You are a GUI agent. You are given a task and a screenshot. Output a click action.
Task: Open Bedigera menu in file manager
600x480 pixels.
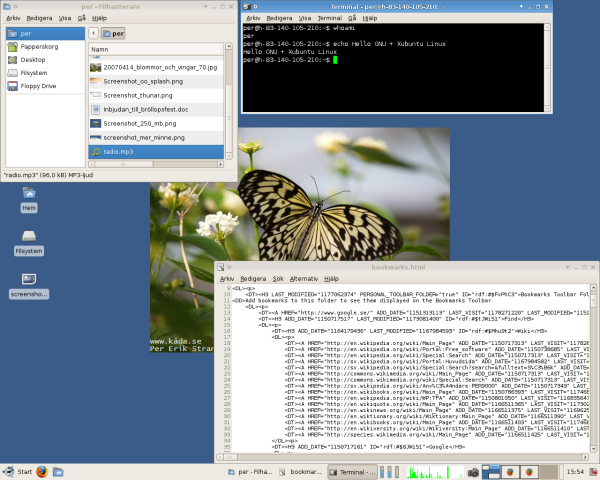point(39,18)
